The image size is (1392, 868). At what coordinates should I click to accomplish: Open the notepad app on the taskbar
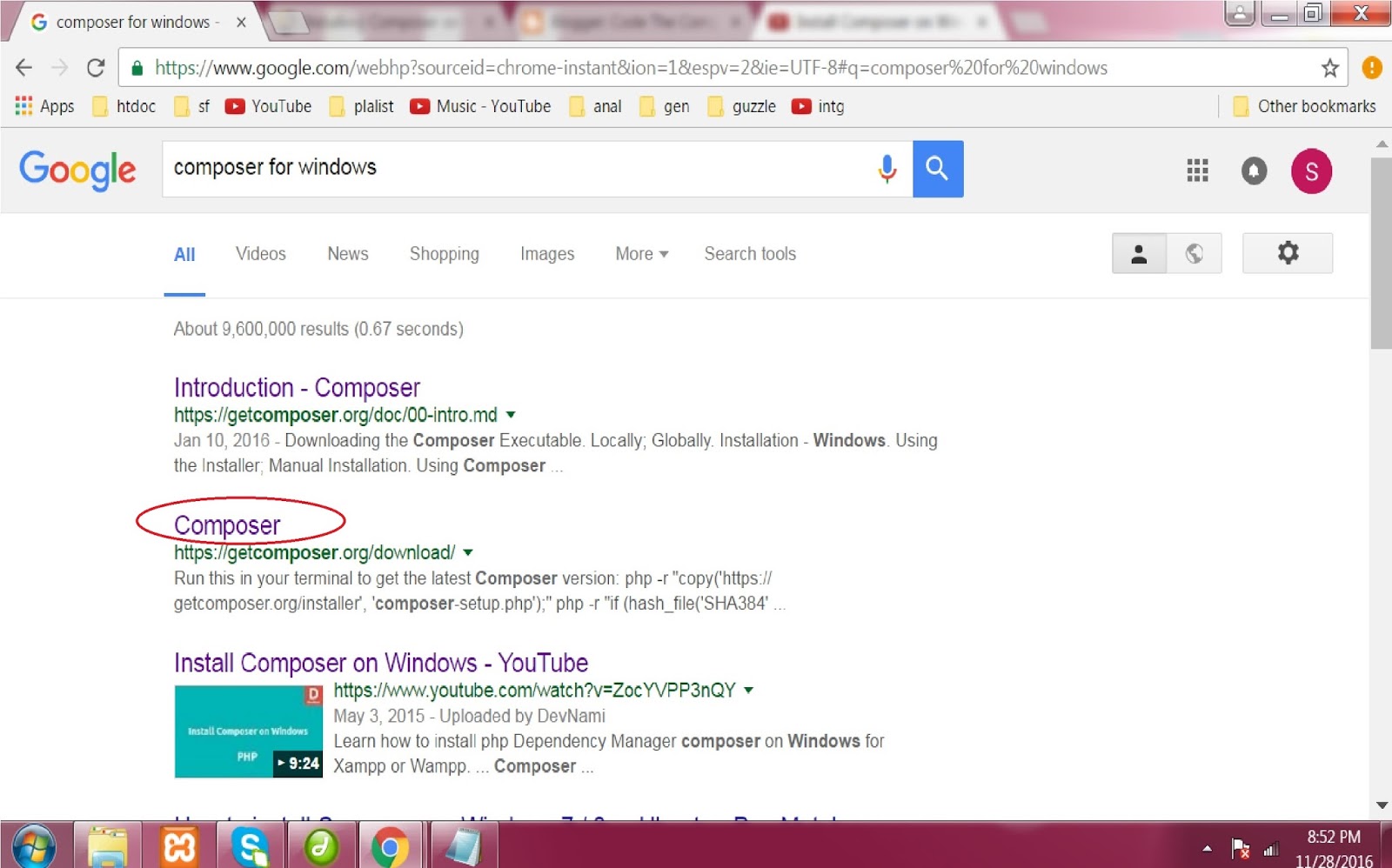(x=464, y=845)
